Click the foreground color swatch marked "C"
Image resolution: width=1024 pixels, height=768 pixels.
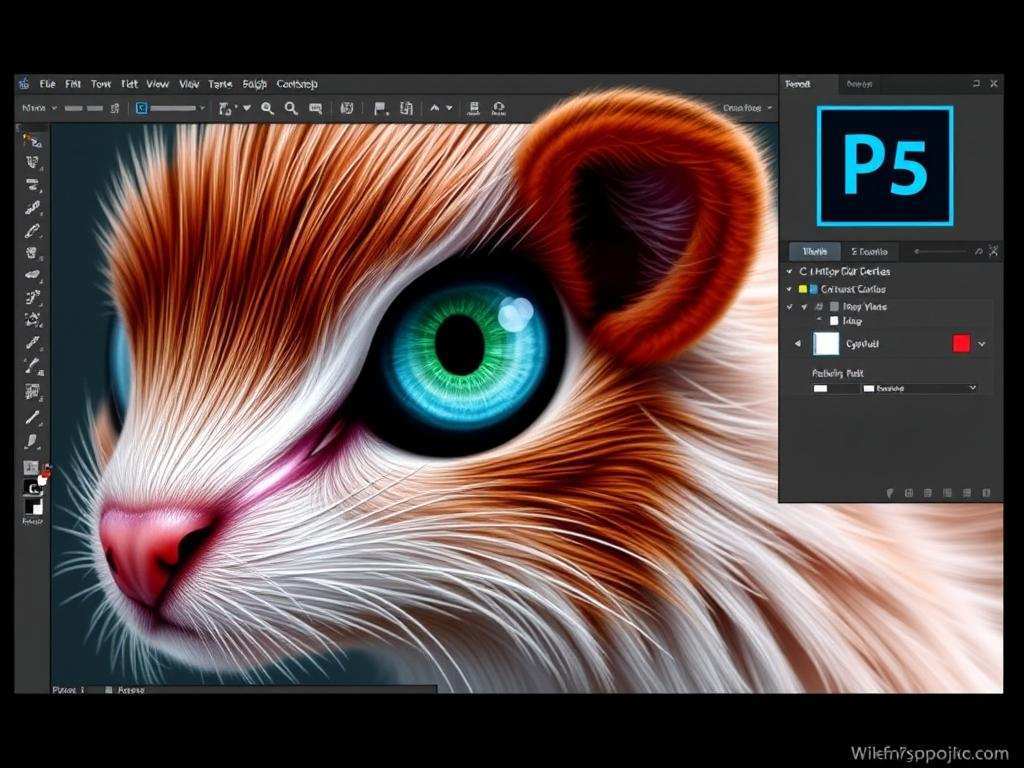tap(33, 487)
